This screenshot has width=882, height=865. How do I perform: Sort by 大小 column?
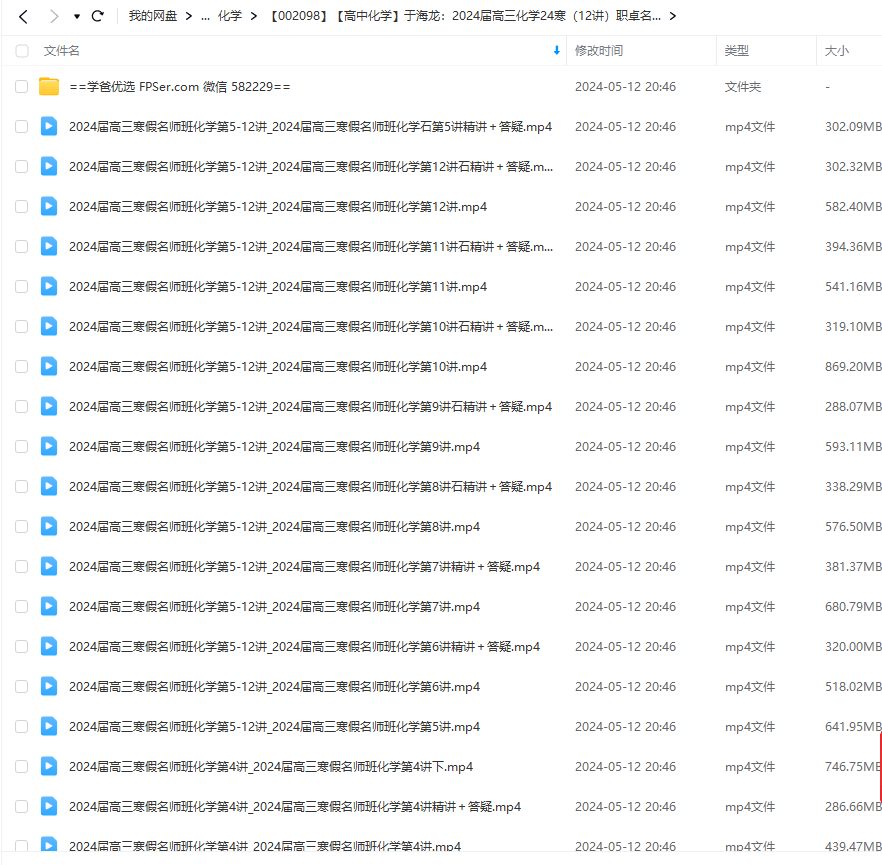(x=836, y=51)
